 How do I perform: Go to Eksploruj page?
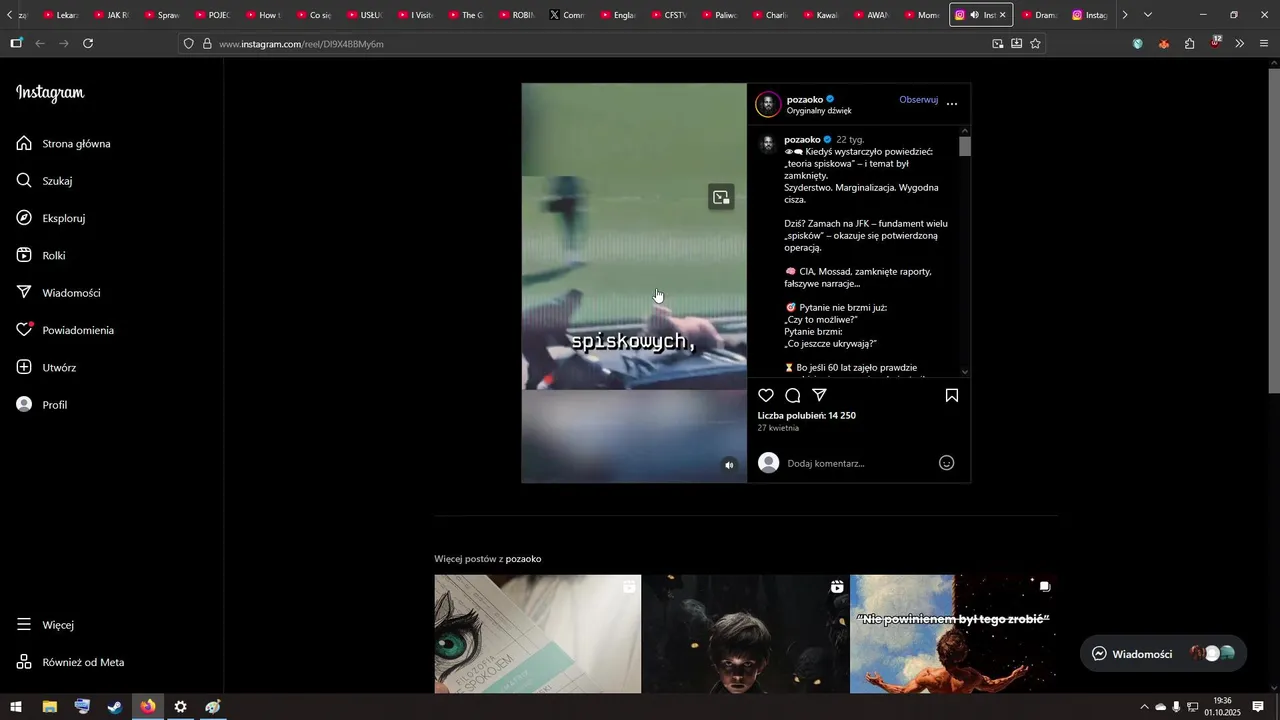(x=51, y=218)
